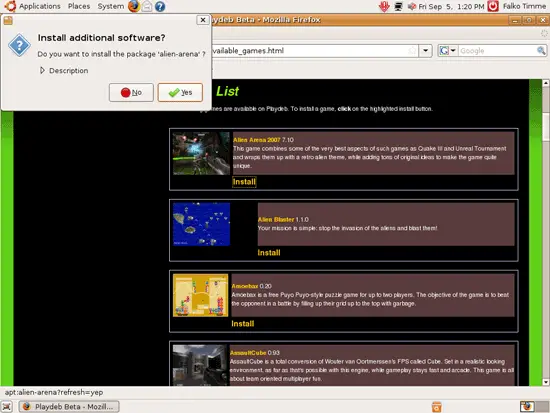The image size is (550, 413).
Task: Click the network monitor tray icon
Action: [398, 6]
